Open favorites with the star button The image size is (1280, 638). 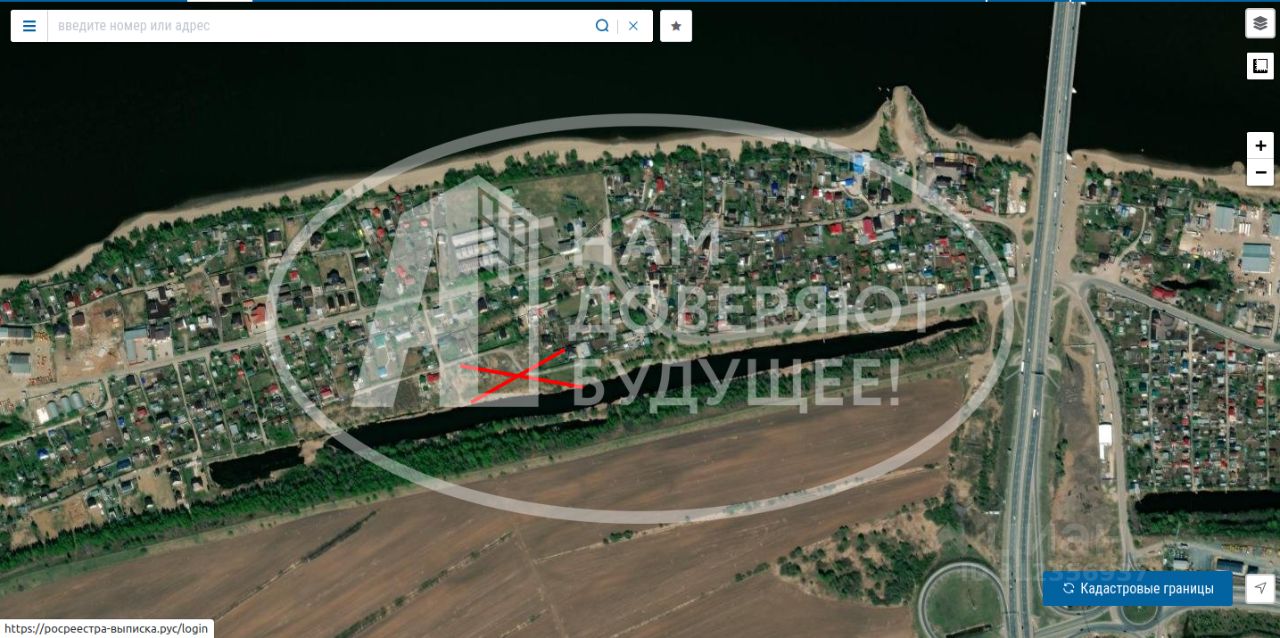(x=676, y=26)
